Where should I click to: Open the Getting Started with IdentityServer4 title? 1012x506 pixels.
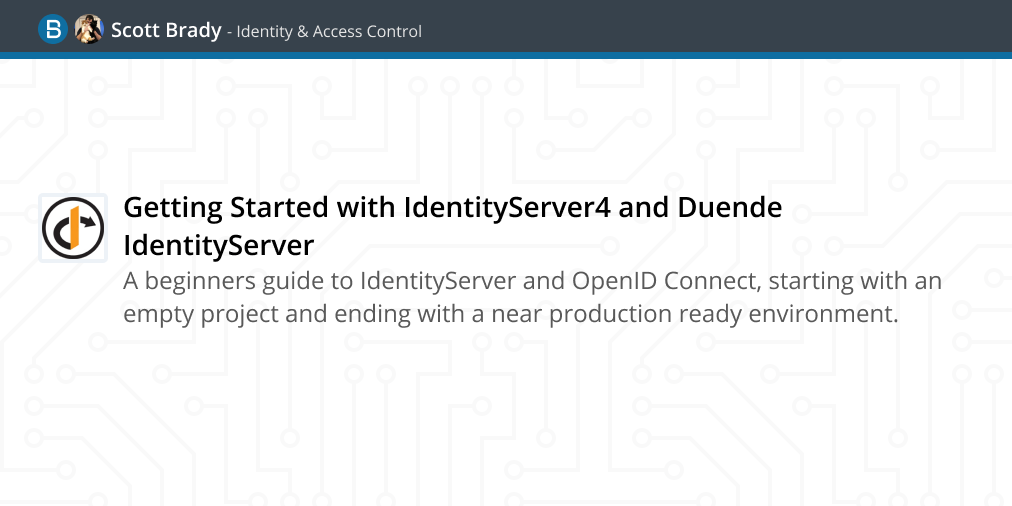coord(452,226)
